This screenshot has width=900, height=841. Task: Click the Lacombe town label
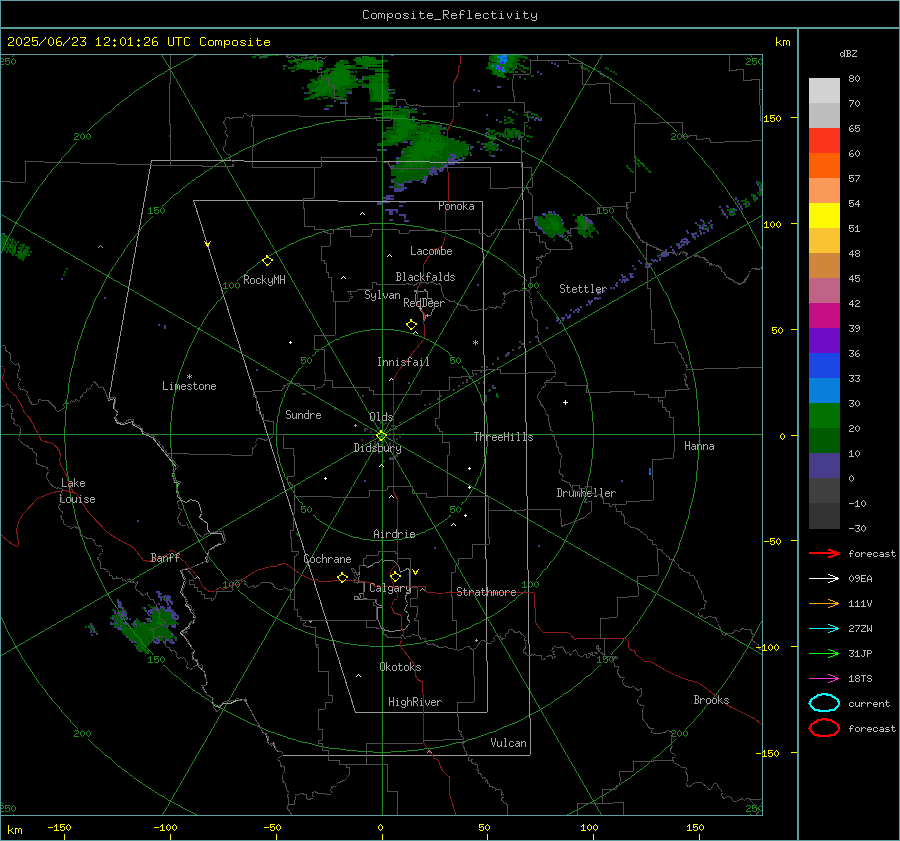[431, 251]
